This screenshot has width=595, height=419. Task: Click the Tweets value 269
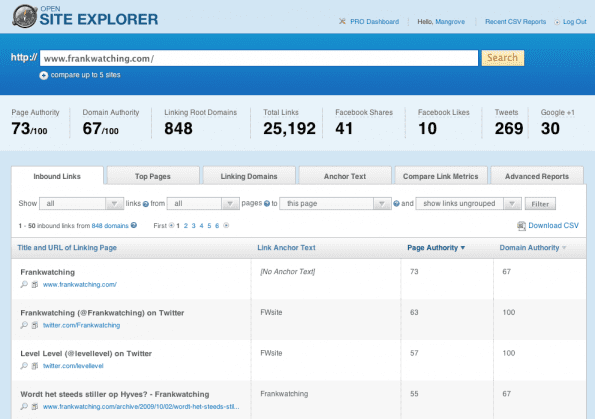pos(509,129)
